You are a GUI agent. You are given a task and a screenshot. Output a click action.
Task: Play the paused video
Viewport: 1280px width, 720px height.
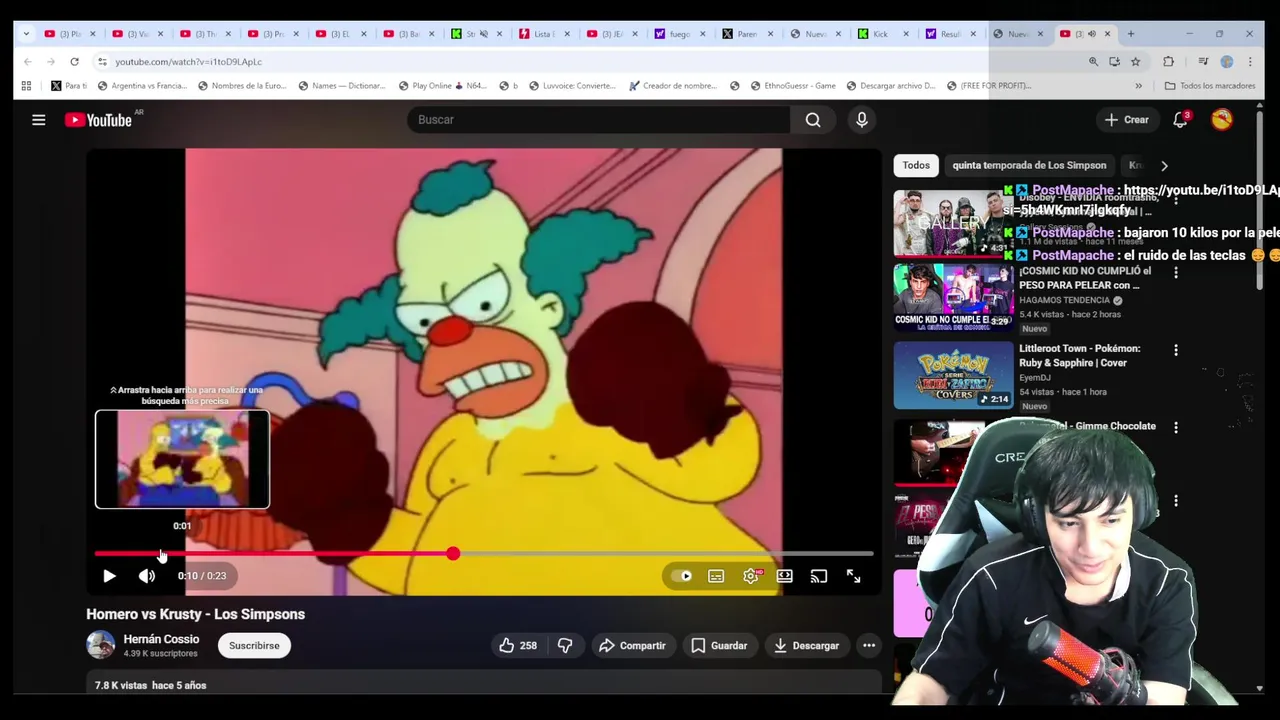pyautogui.click(x=109, y=576)
